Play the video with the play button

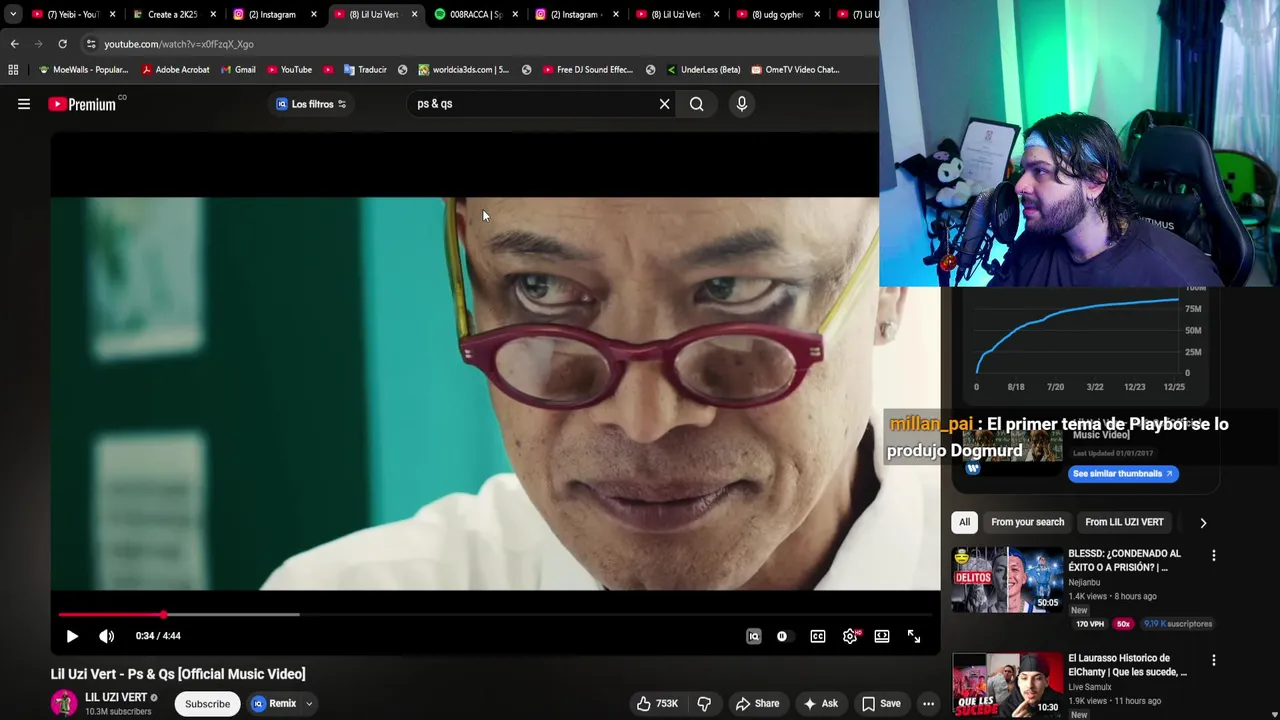[72, 636]
